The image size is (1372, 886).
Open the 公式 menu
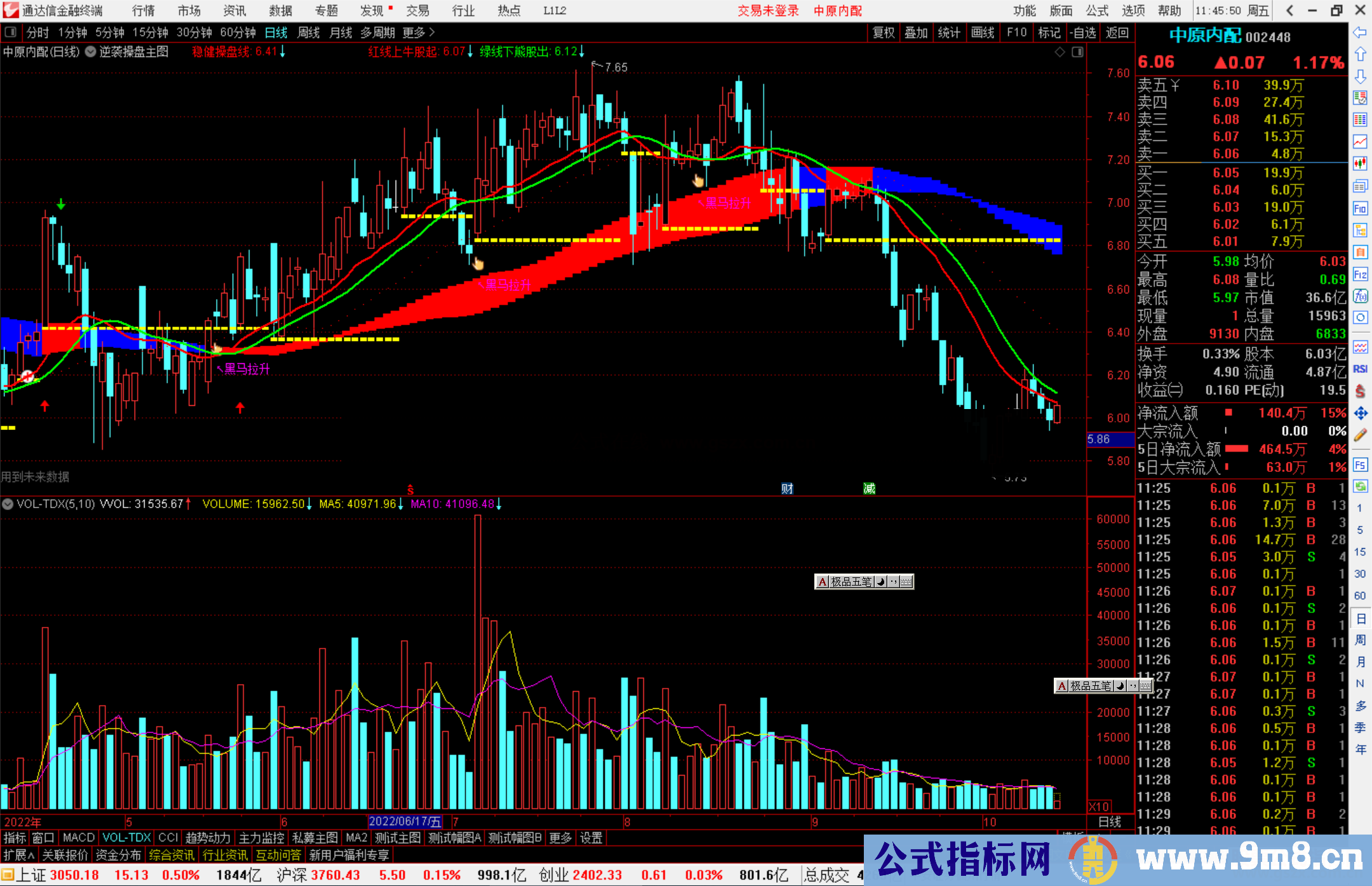pyautogui.click(x=1097, y=11)
